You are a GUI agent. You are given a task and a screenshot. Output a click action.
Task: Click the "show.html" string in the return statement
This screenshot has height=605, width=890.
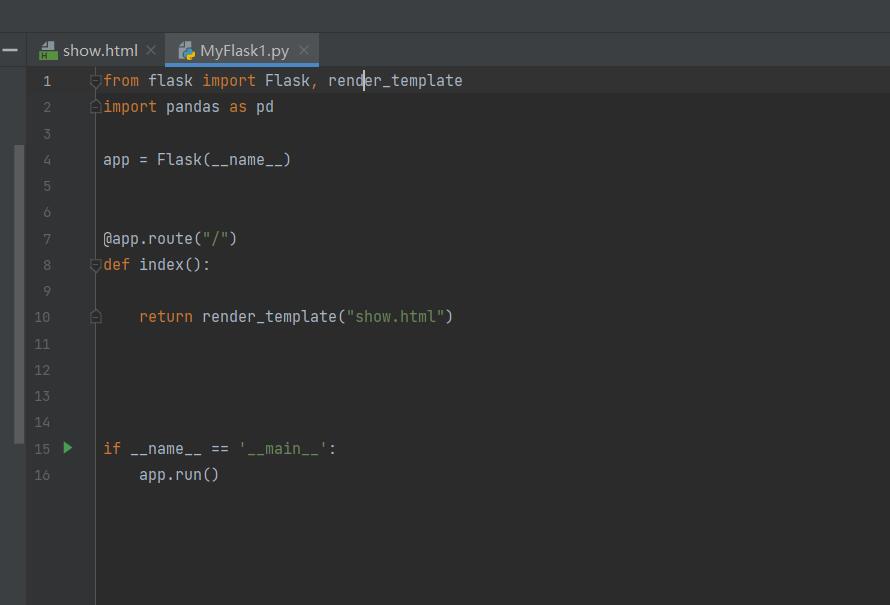point(395,317)
